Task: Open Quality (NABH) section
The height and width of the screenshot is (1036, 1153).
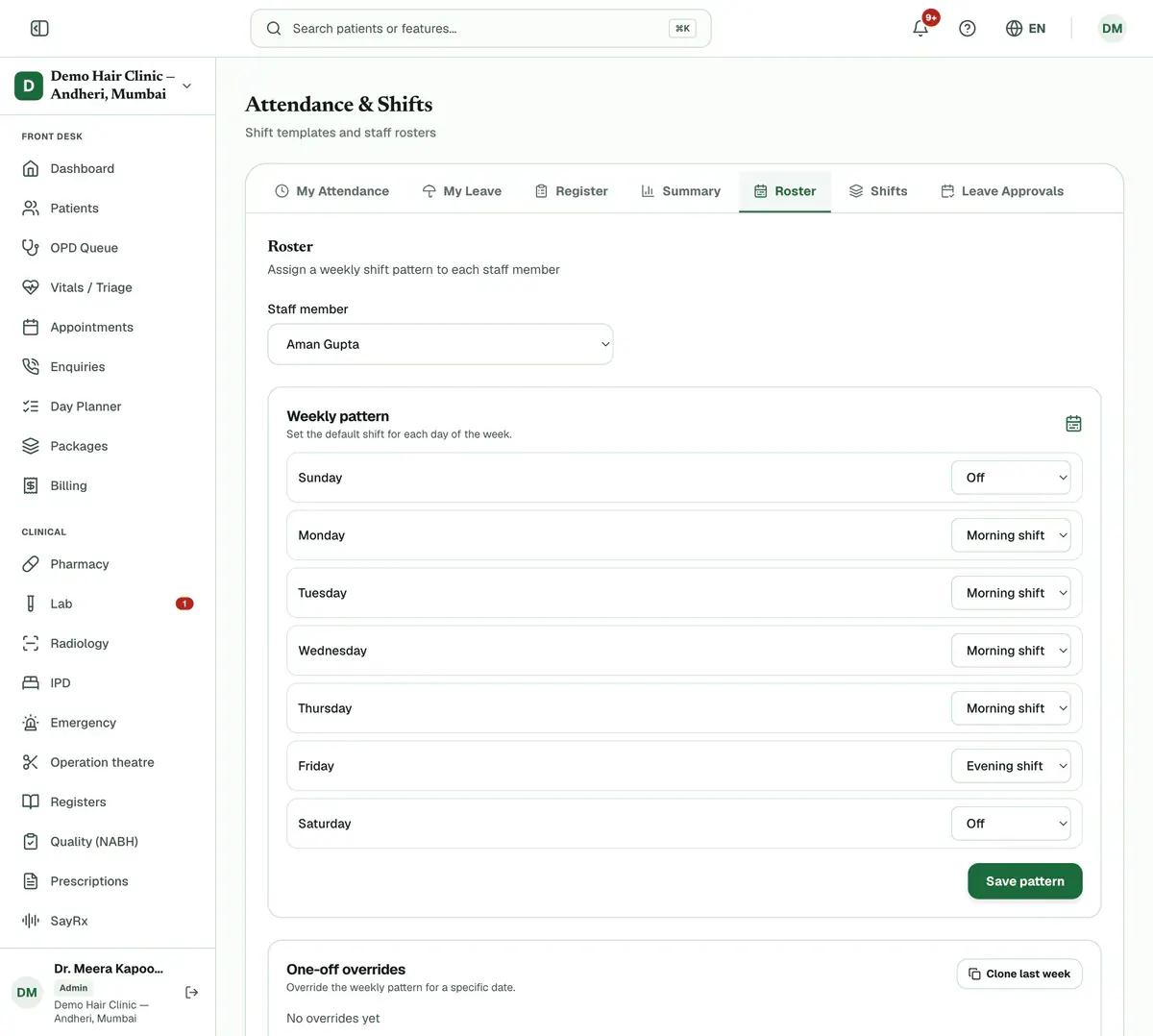Action: (108, 842)
